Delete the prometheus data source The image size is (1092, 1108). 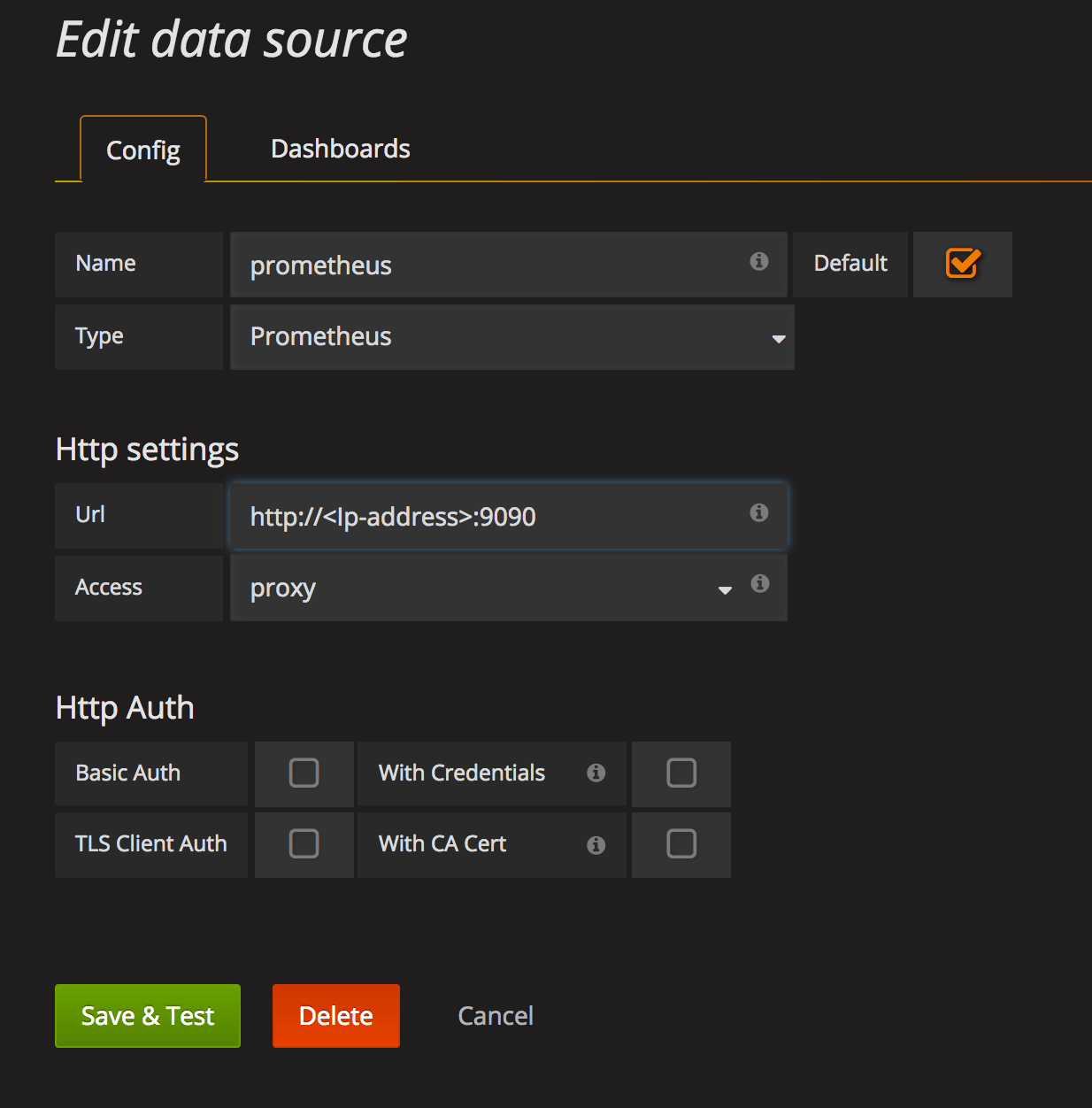pyautogui.click(x=335, y=1015)
